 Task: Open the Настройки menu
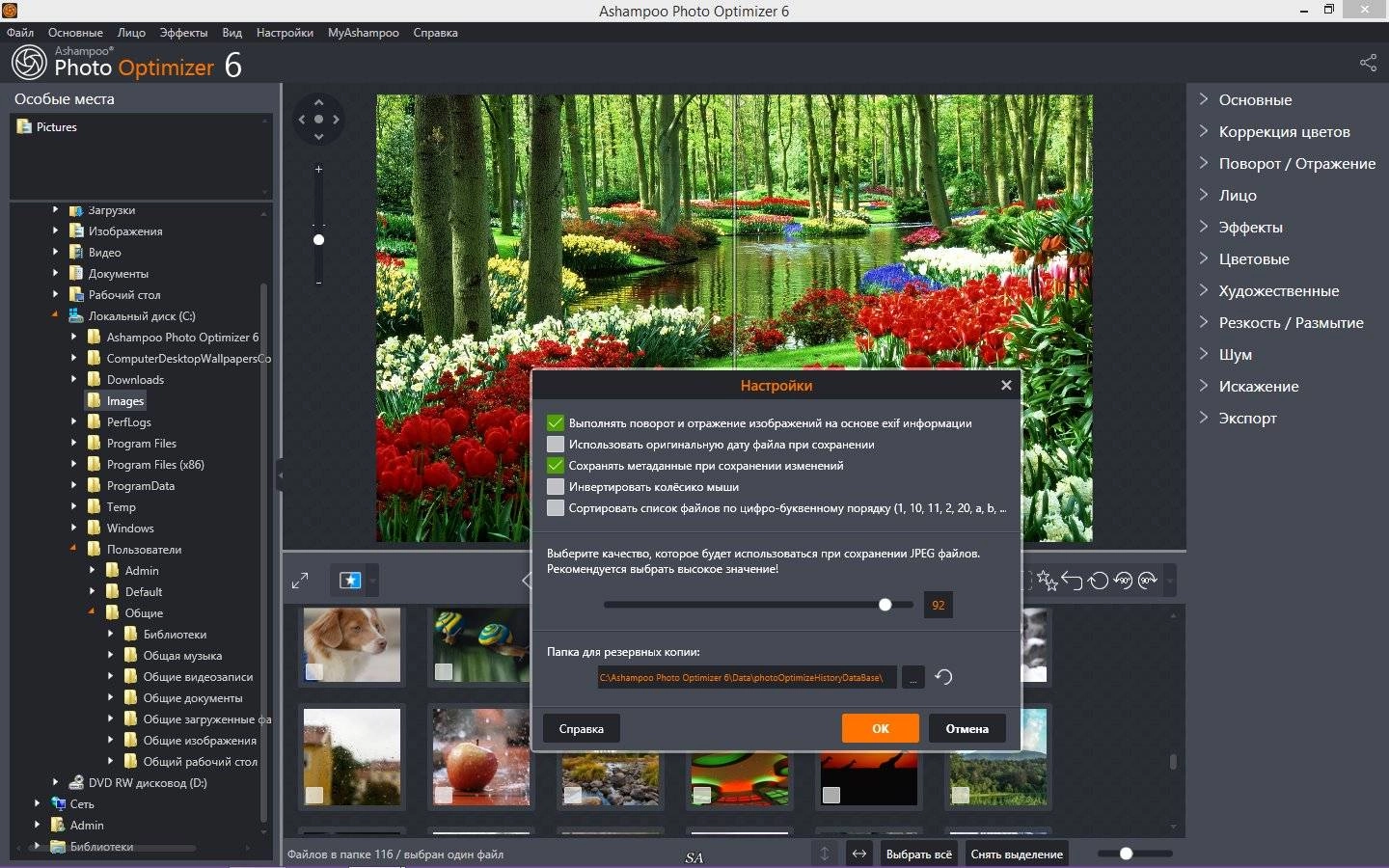[285, 32]
